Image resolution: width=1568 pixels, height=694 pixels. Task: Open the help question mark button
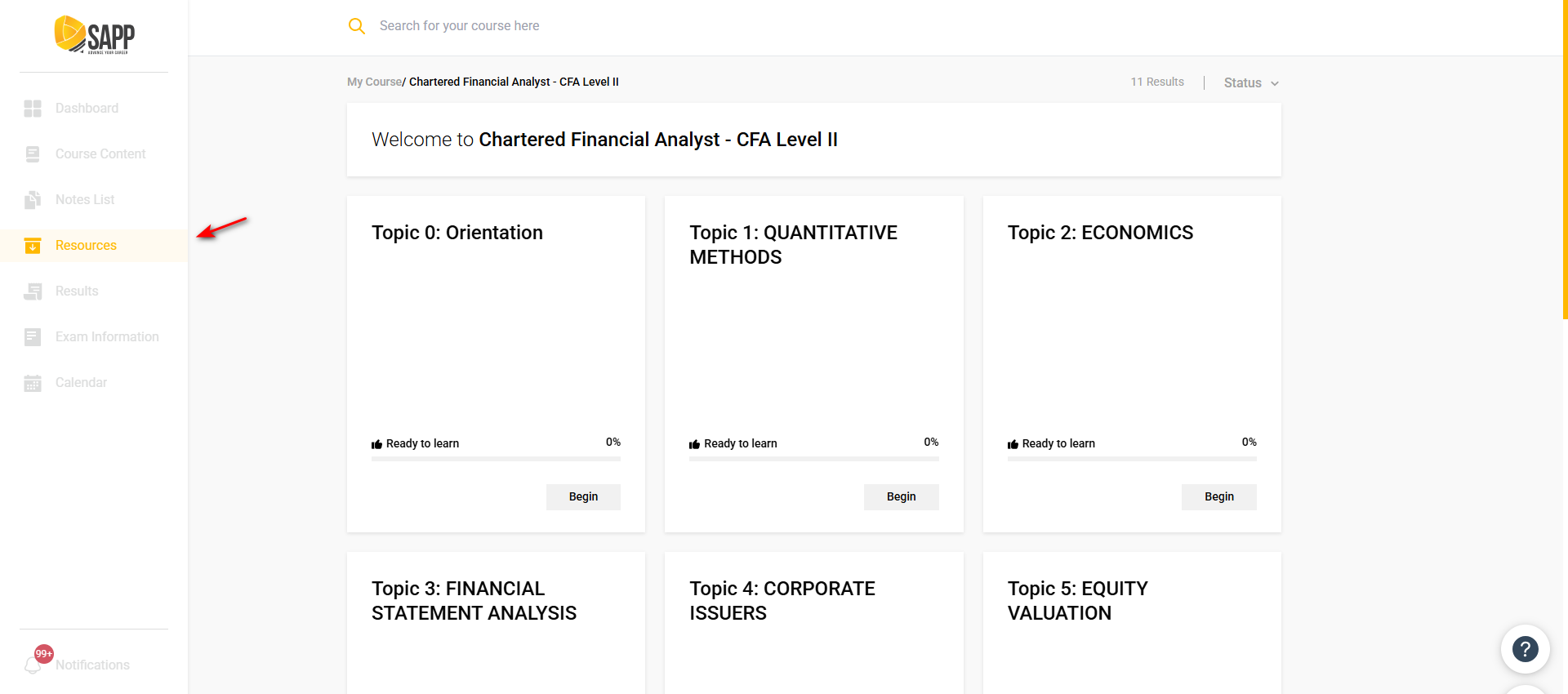coord(1525,649)
